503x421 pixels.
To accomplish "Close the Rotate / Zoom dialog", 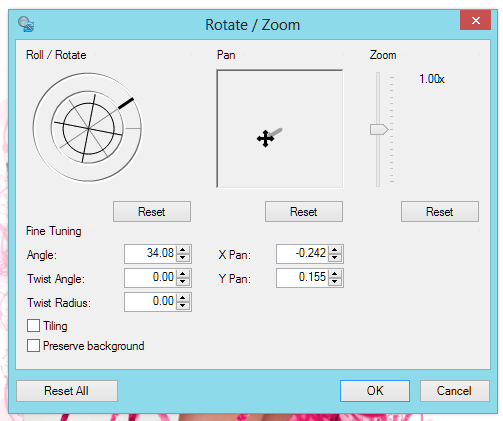I will point(475,20).
